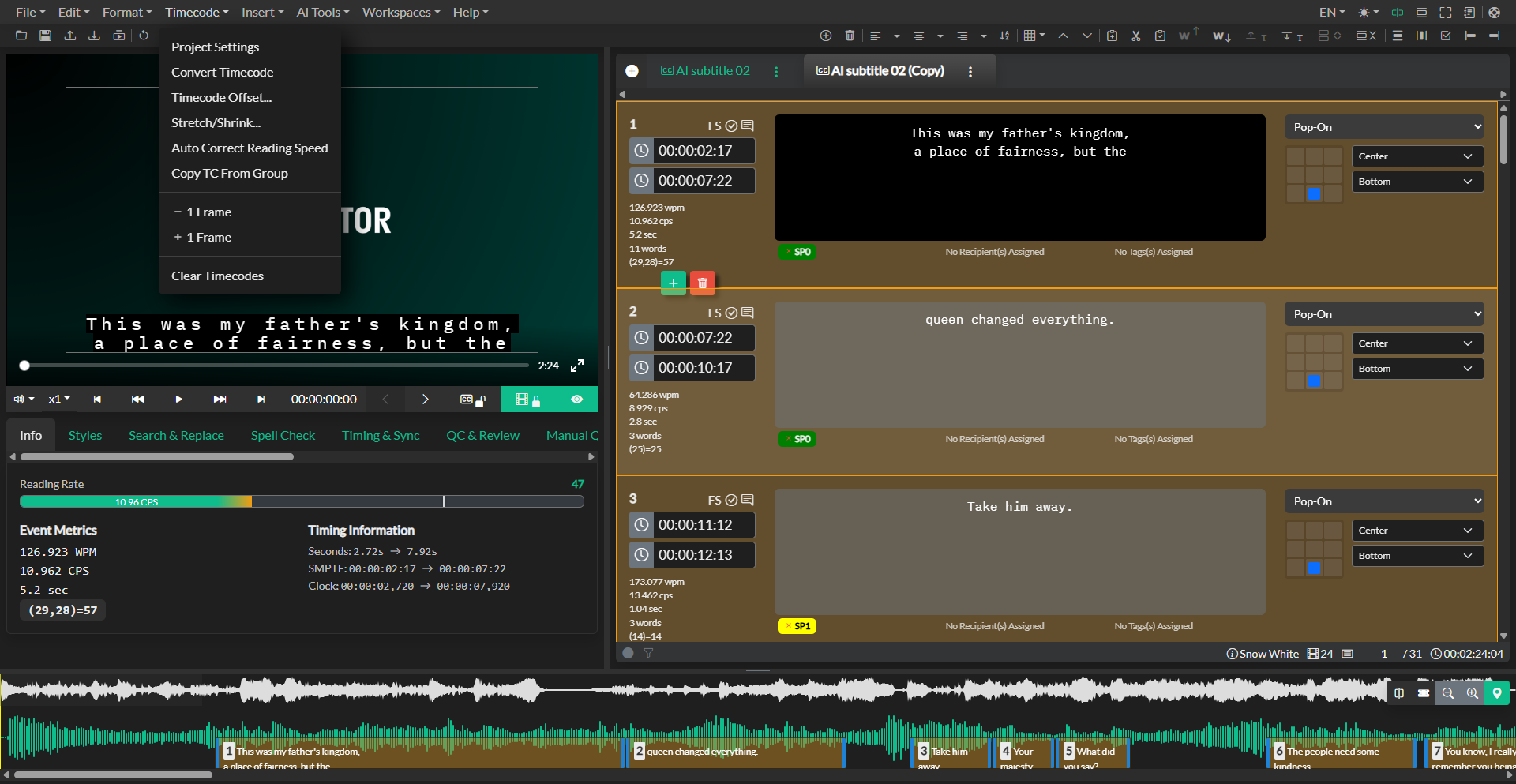This screenshot has width=1516, height=784.
Task: Click the SP0 speaker label on event 2
Action: 797,439
